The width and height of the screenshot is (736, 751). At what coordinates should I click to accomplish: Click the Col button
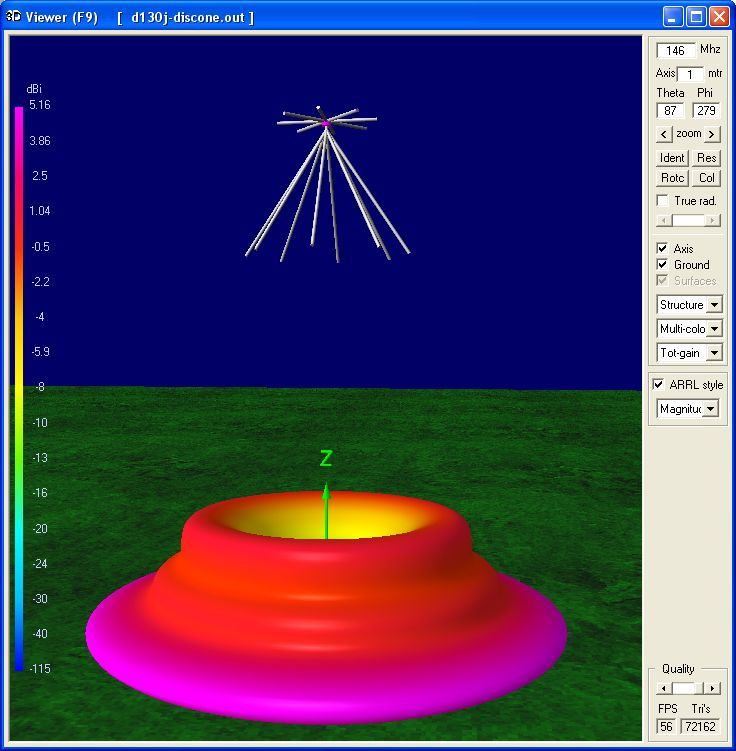(706, 178)
